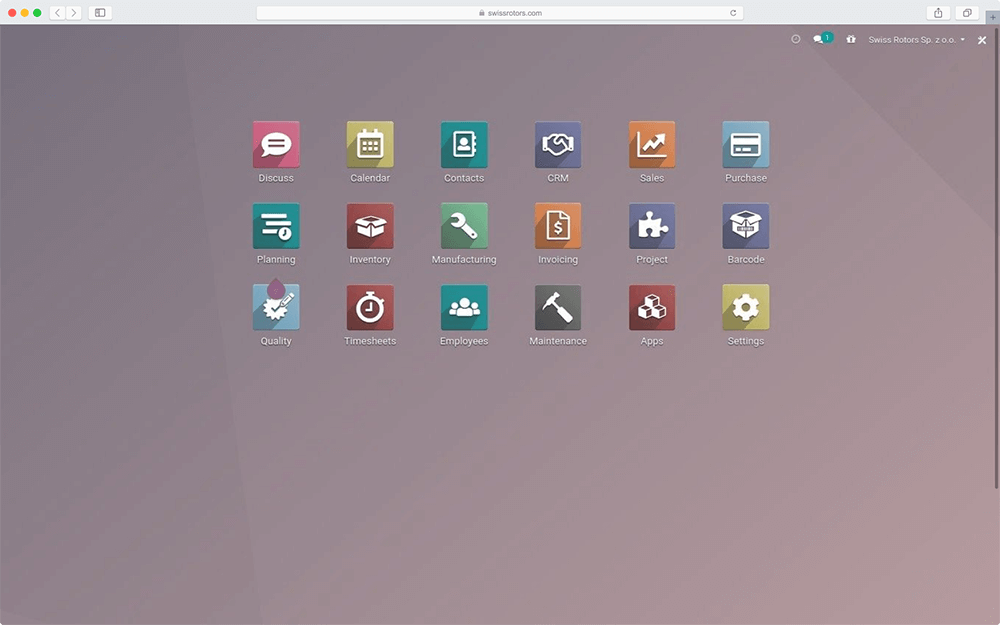The width and height of the screenshot is (1000, 625).
Task: Open the Employees app
Action: click(x=464, y=307)
